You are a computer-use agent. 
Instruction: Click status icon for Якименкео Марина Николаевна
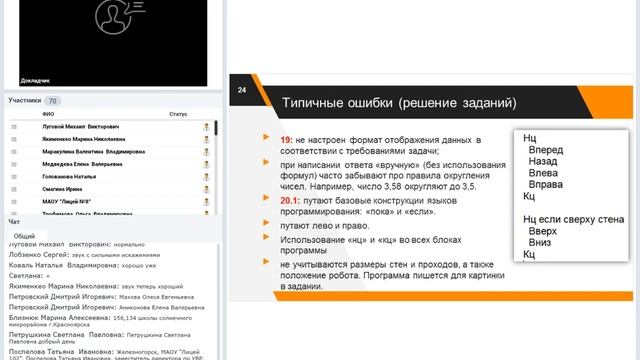tap(207, 140)
